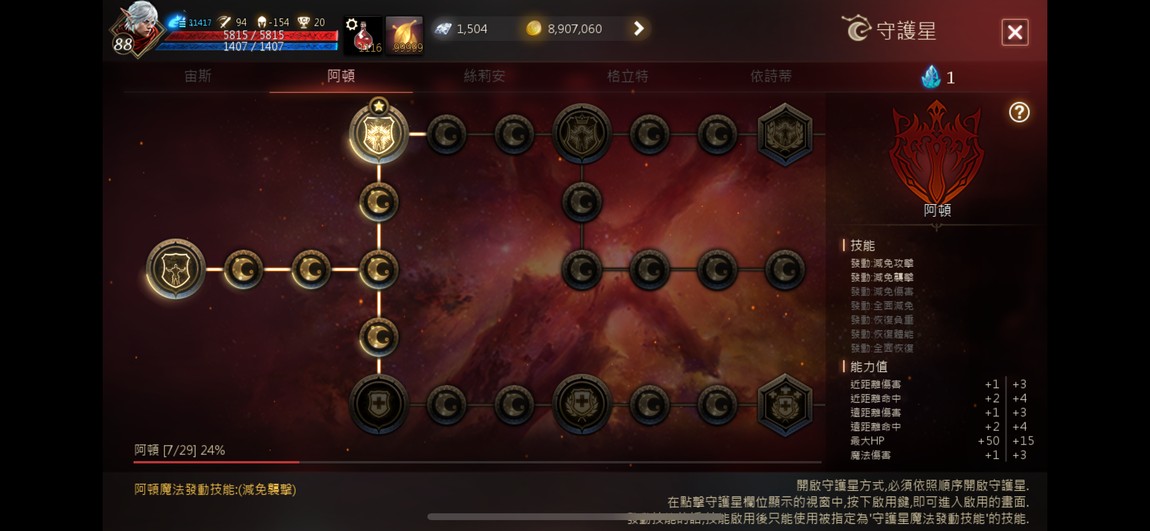Screen dimensions: 1150x531
Task: Select the red potion quick slot
Action: pos(363,35)
